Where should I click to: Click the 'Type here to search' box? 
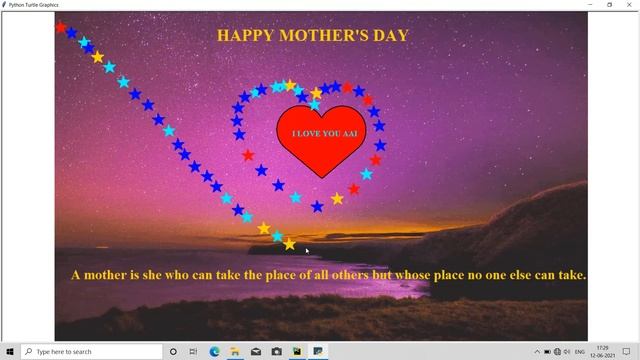(x=92, y=351)
